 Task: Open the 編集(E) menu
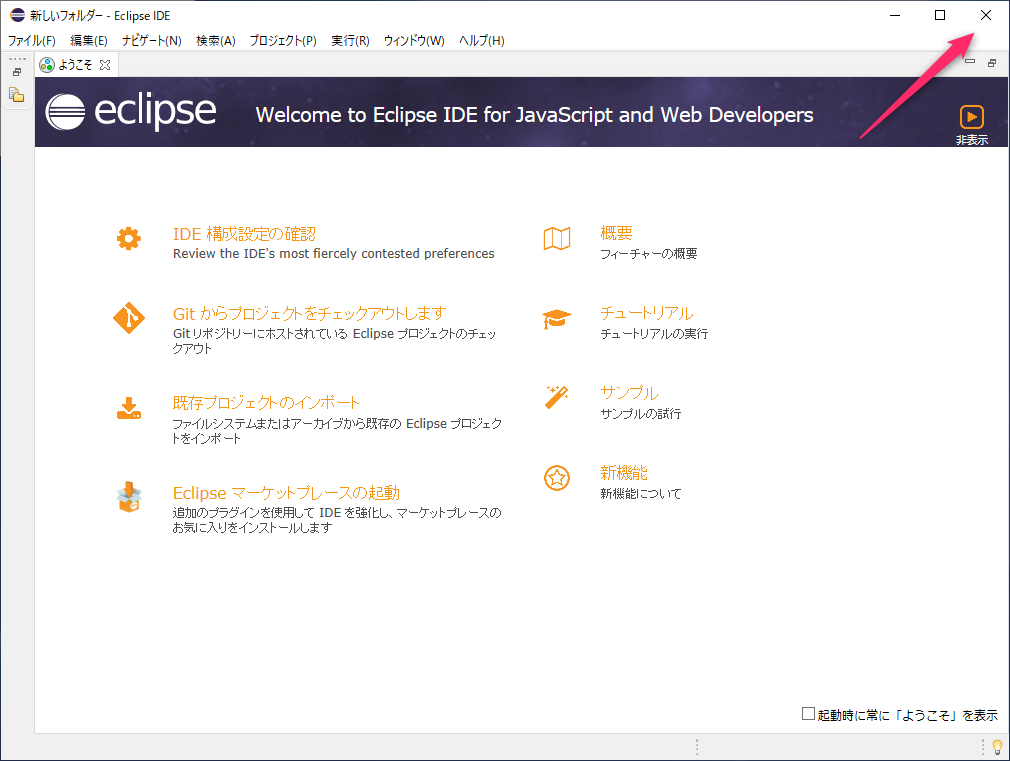pos(89,41)
